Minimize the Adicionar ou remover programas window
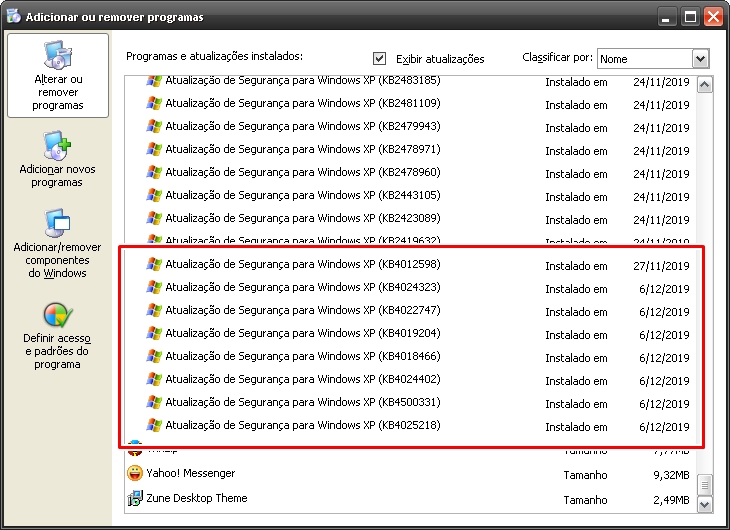 [x=667, y=17]
